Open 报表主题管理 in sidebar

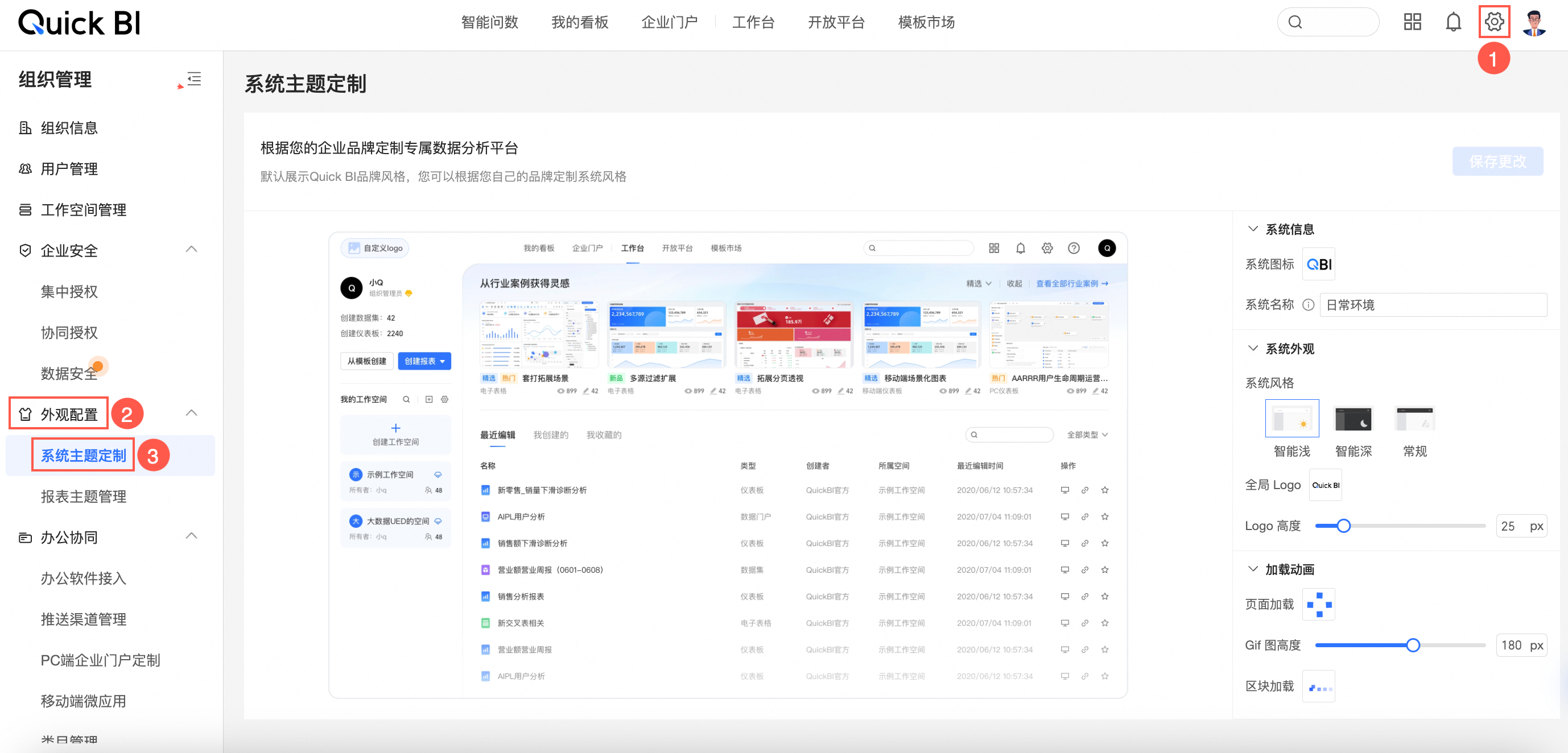click(x=84, y=497)
